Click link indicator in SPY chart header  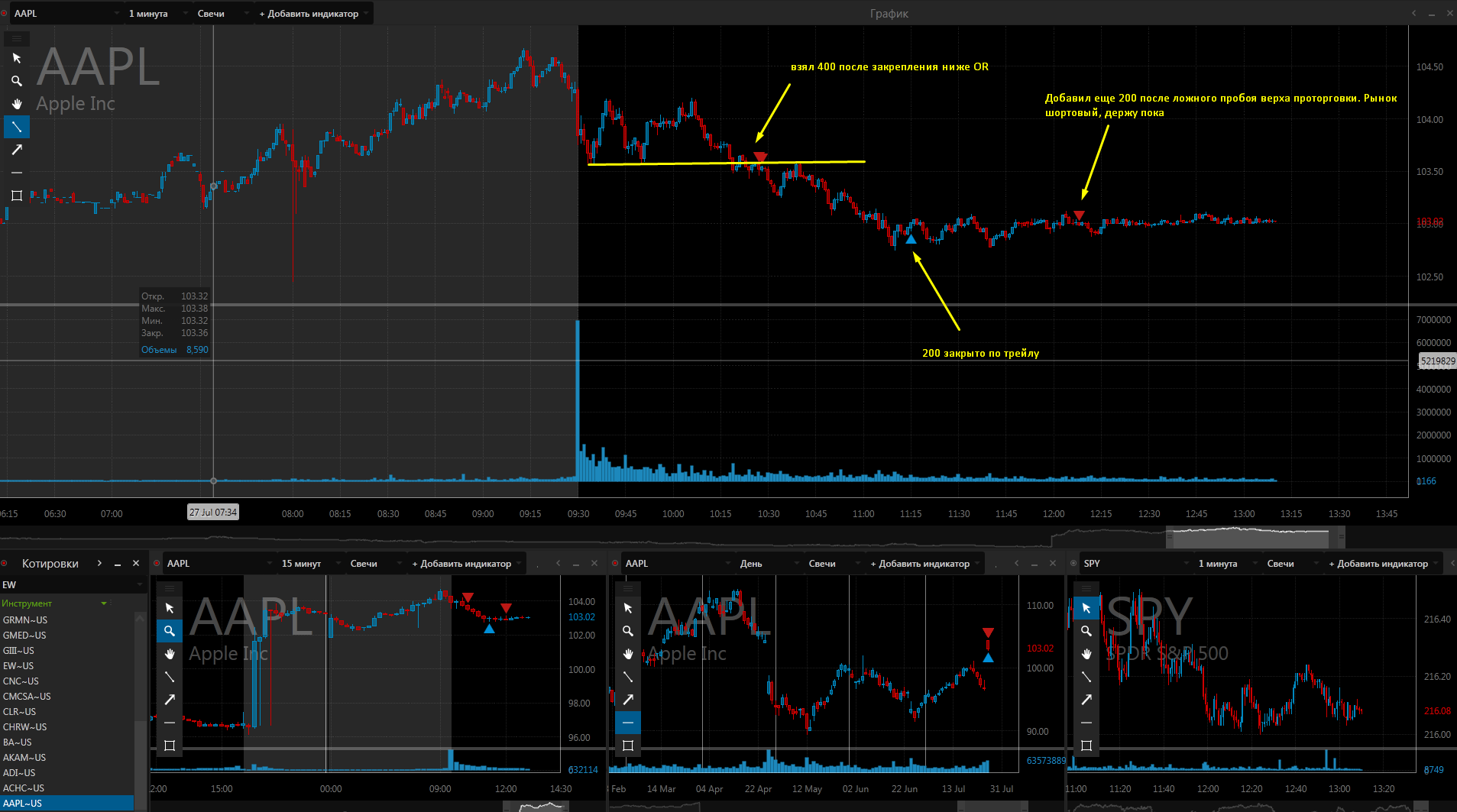pos(1073,564)
